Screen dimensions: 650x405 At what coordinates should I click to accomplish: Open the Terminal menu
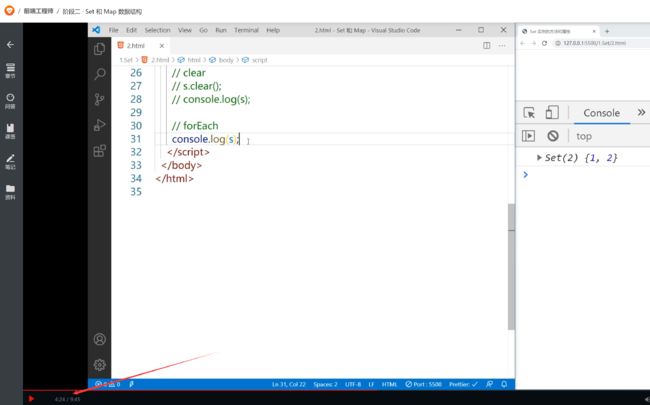pos(246,30)
